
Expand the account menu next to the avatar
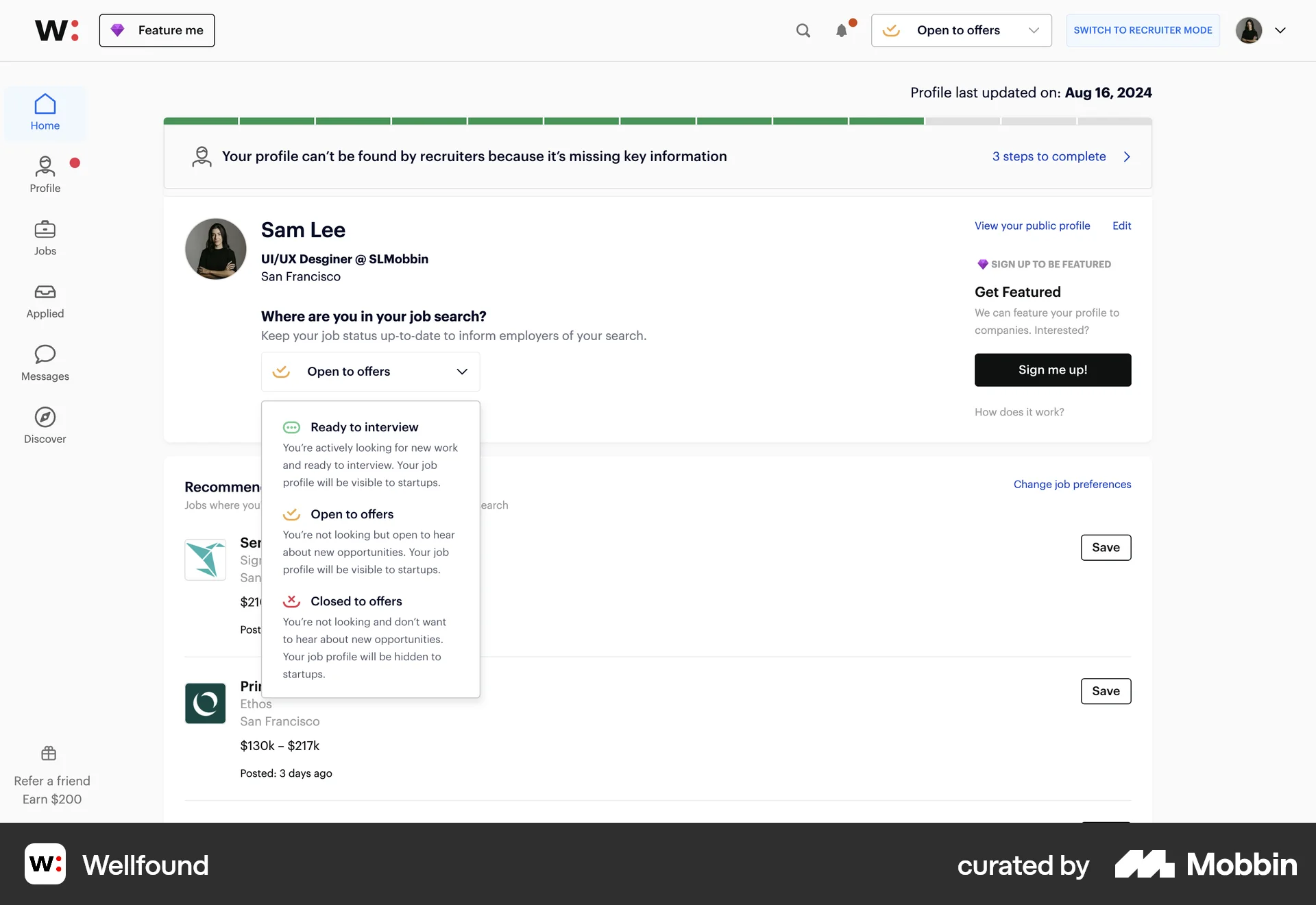click(1281, 30)
